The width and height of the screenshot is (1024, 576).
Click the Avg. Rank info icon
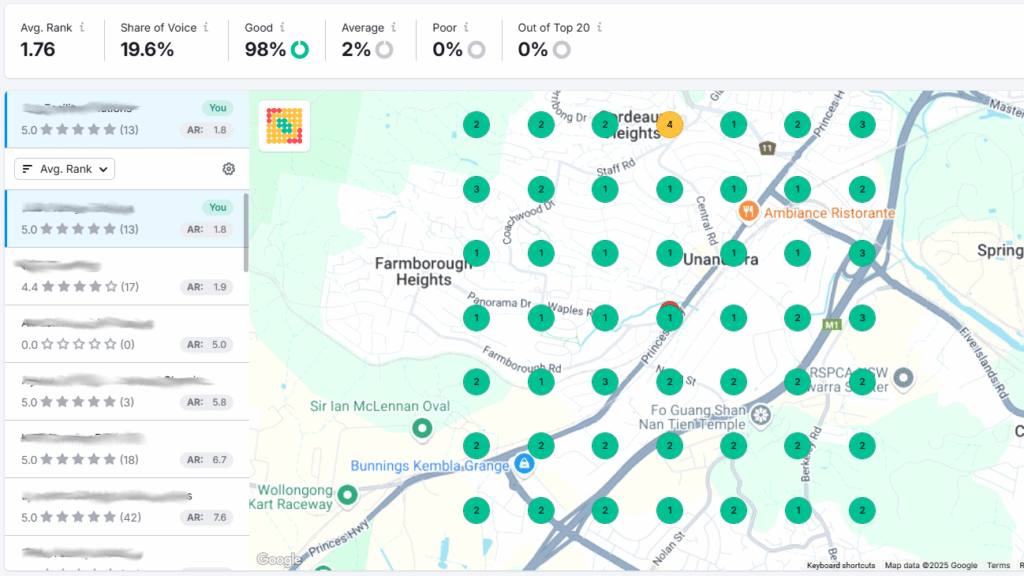tap(82, 28)
